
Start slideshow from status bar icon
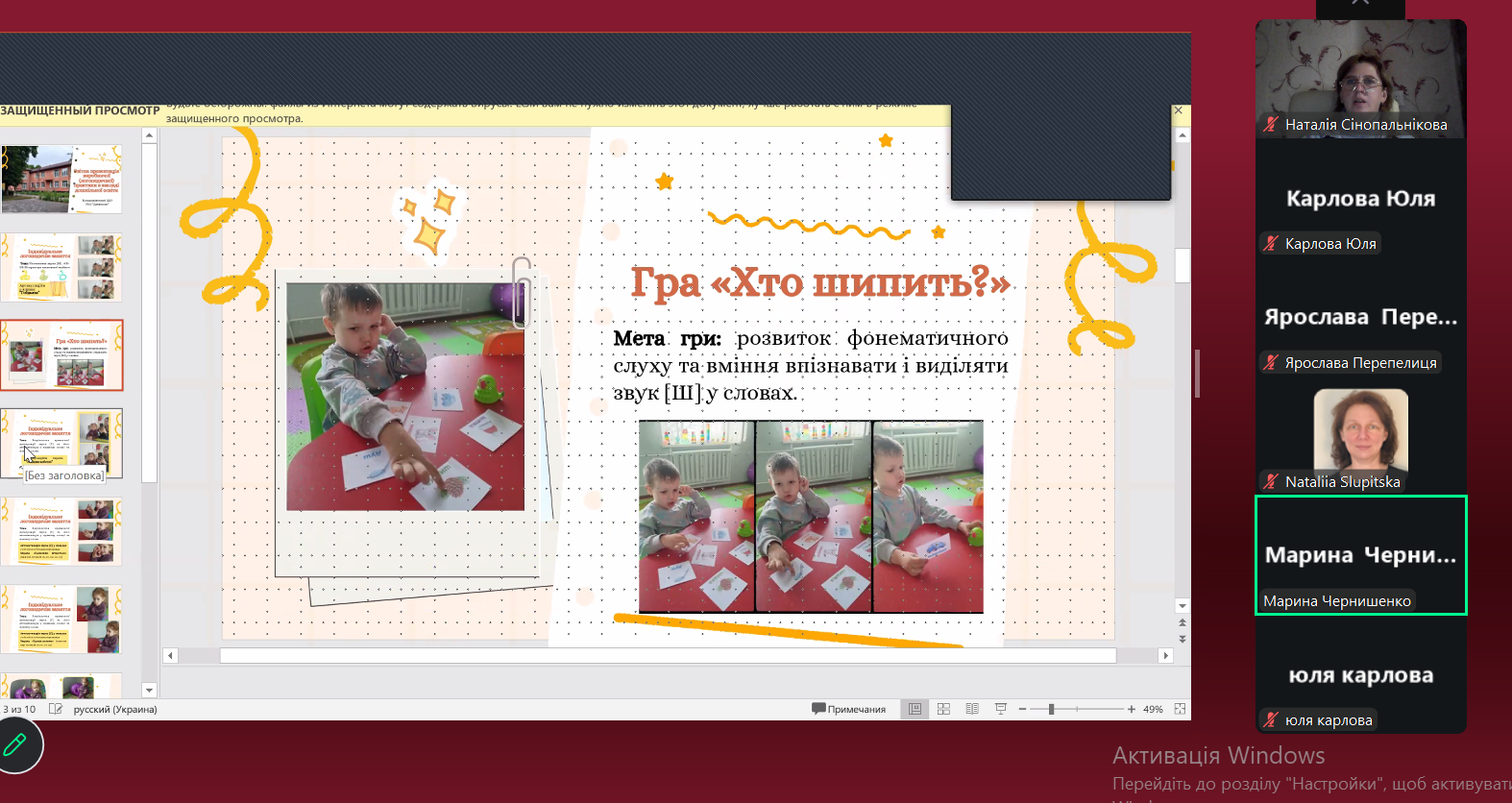(x=1000, y=709)
